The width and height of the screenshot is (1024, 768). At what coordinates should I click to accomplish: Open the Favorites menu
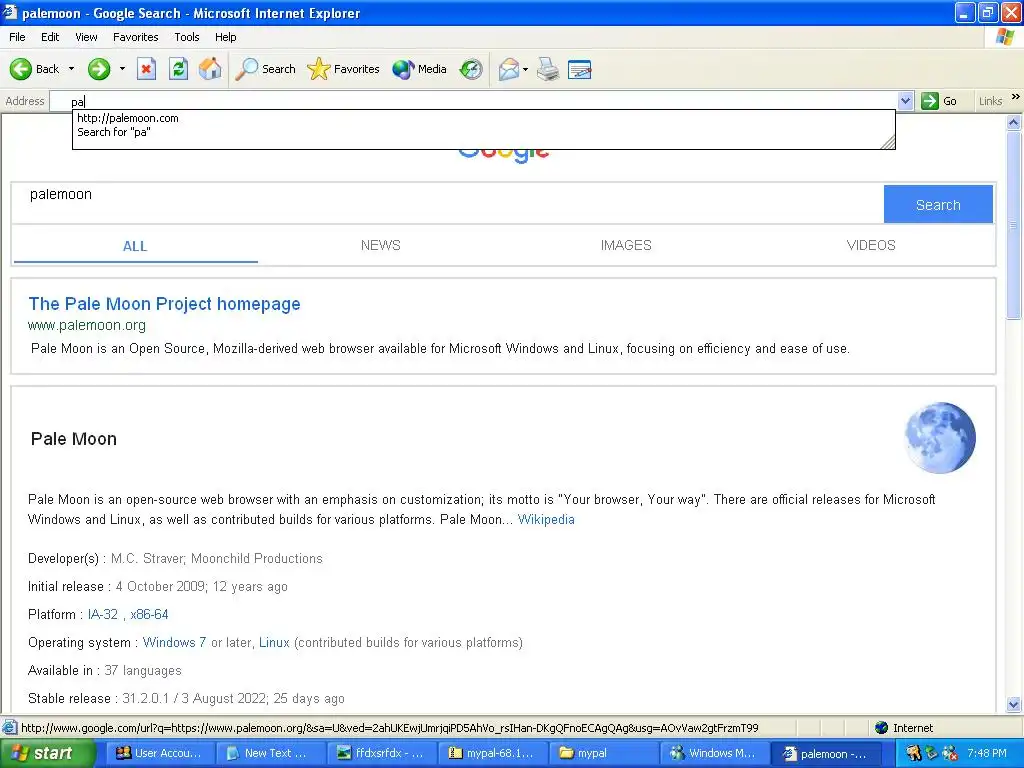135,37
